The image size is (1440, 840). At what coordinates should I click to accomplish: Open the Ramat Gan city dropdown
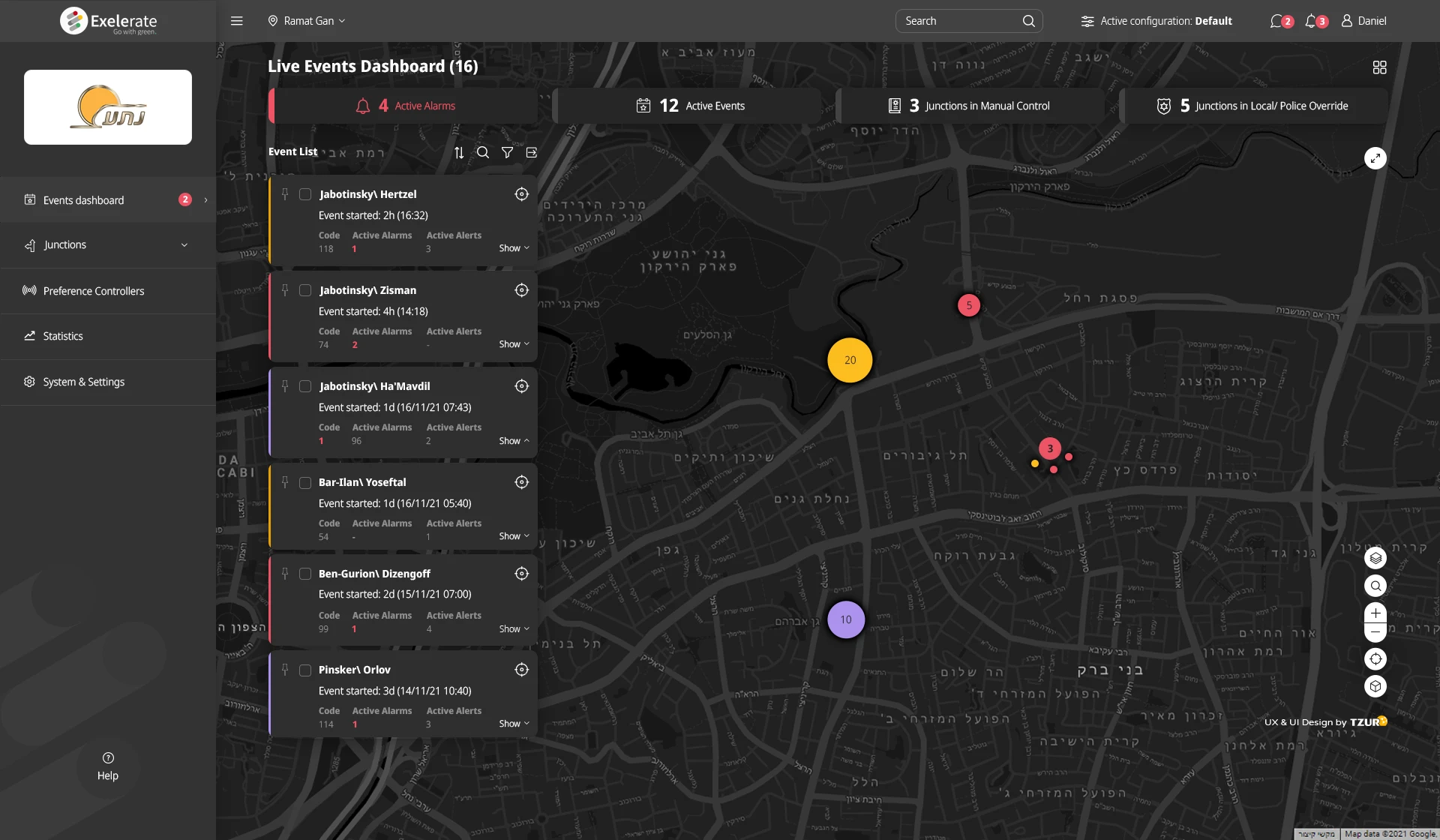click(307, 21)
